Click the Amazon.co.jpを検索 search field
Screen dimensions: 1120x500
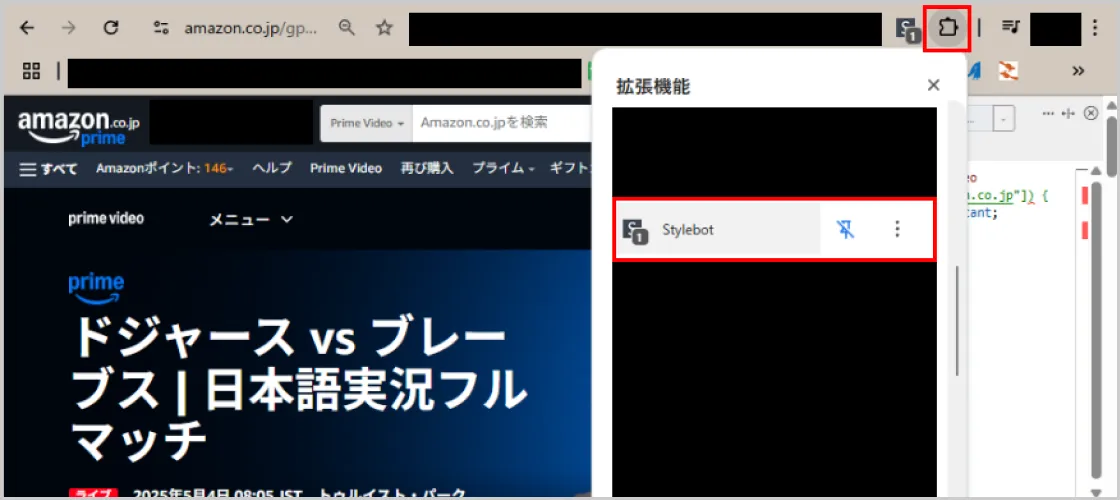coord(503,124)
